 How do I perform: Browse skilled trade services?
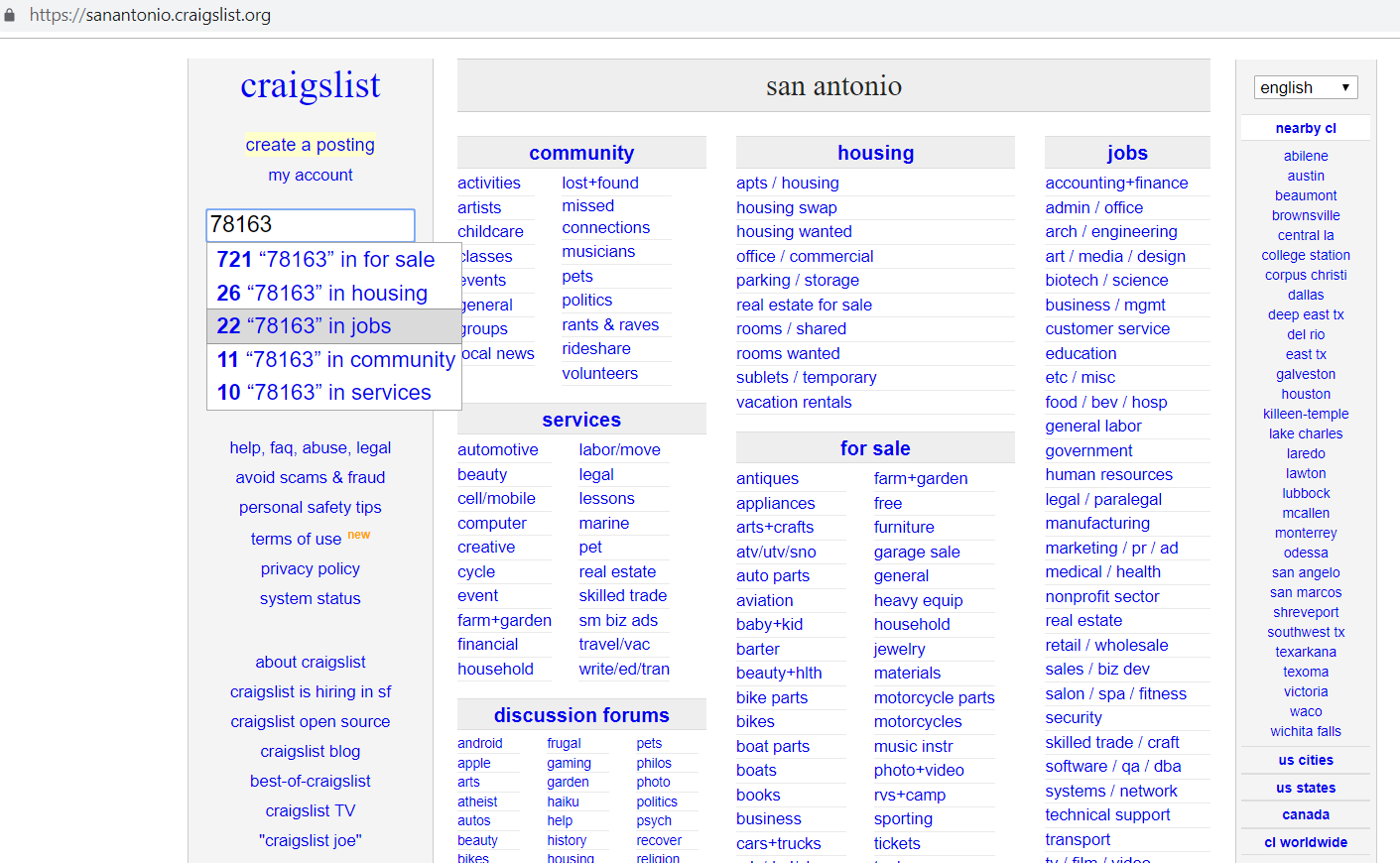622,595
